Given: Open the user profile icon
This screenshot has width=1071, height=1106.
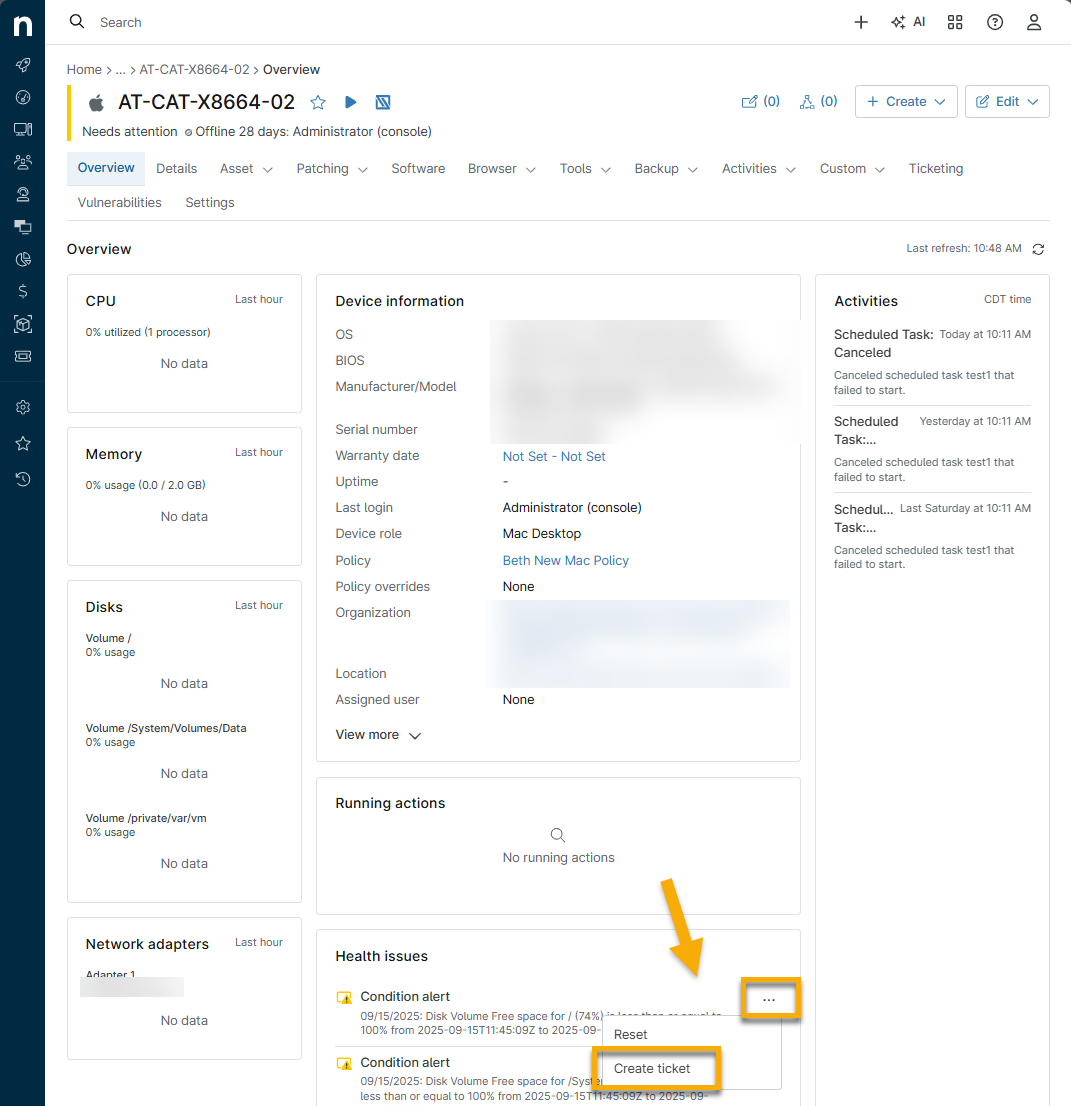Looking at the screenshot, I should point(1035,22).
